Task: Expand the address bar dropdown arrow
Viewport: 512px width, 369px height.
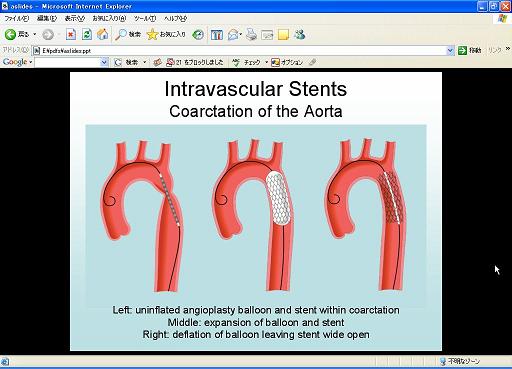Action: coord(450,51)
